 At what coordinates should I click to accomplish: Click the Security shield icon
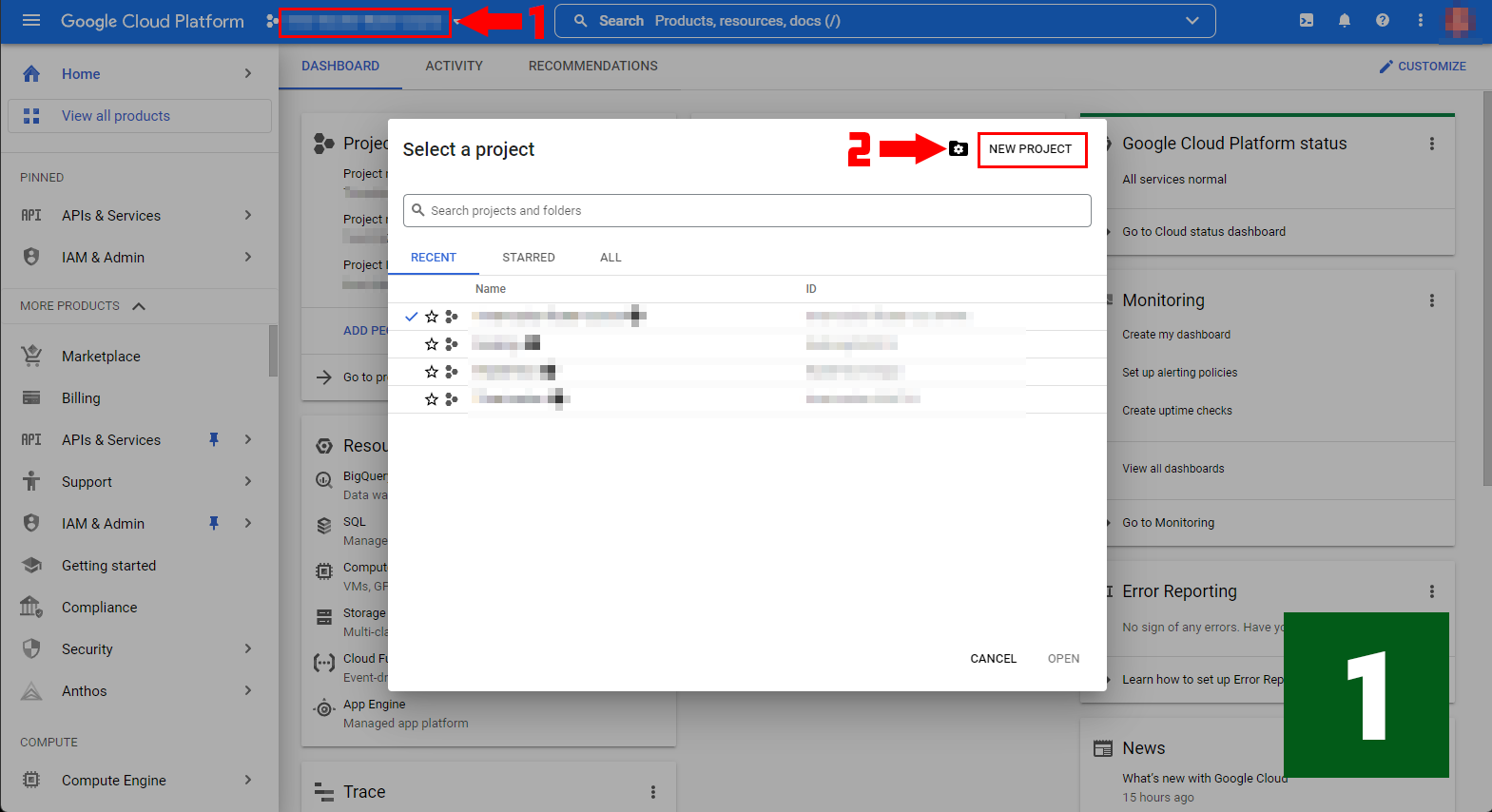(x=31, y=648)
